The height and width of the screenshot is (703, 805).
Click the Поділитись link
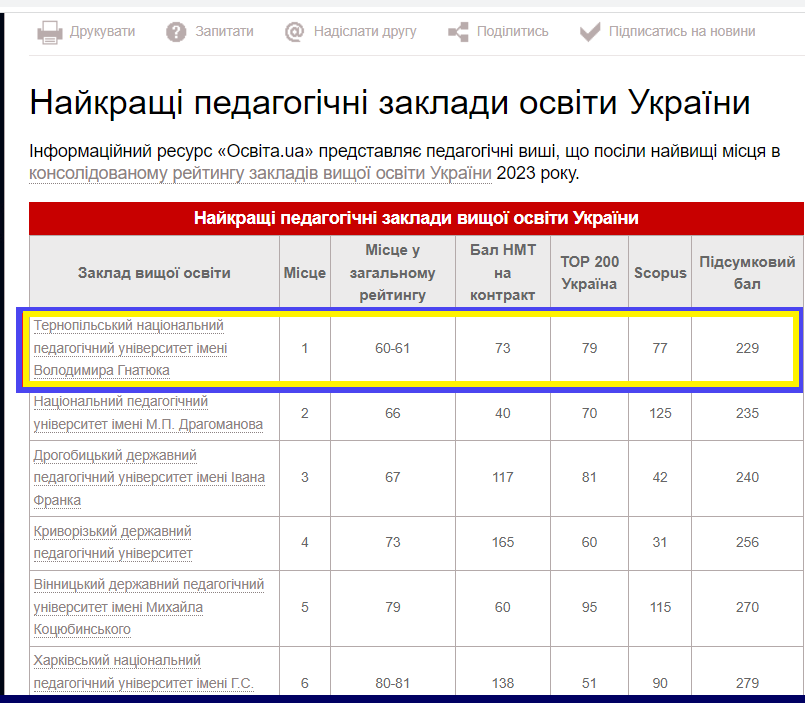[512, 32]
